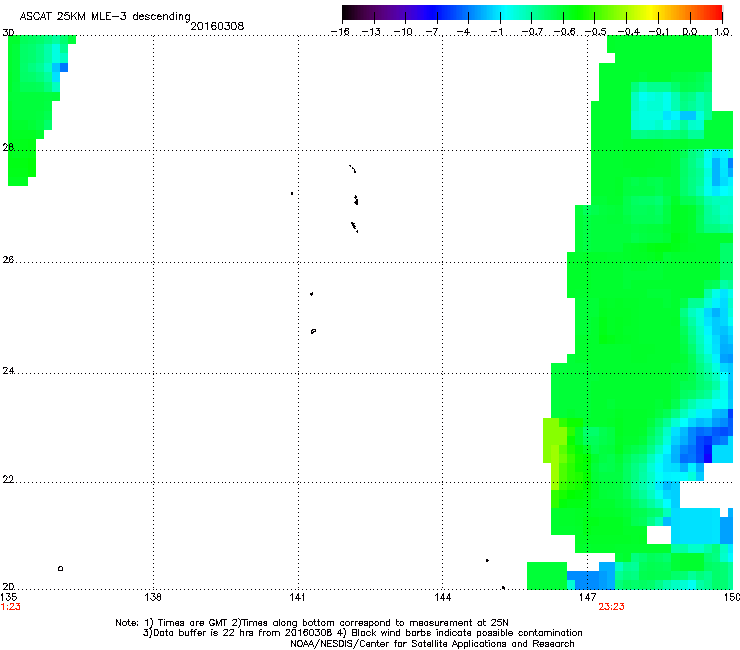Click the '-10' color scale label

click(x=403, y=32)
